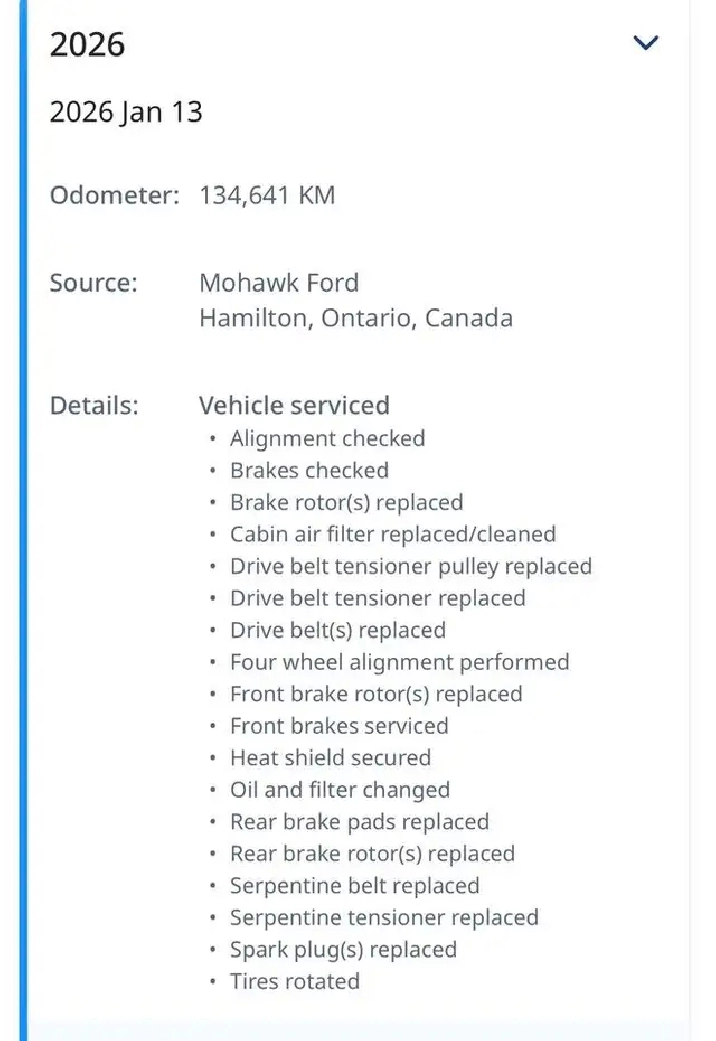Select Cabin air filter replaced/cleaned item
The width and height of the screenshot is (716, 1041).
point(393,534)
